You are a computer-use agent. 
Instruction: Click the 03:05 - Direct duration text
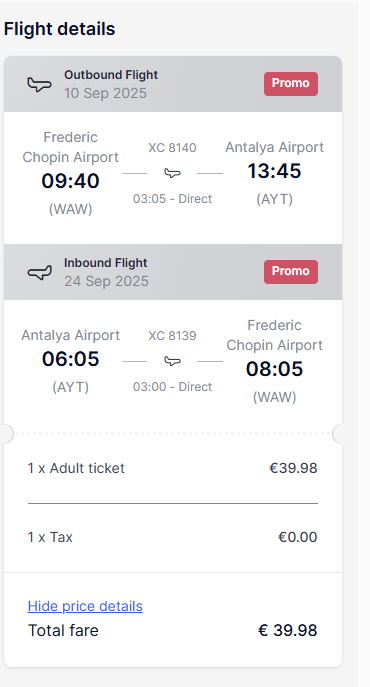coord(173,199)
